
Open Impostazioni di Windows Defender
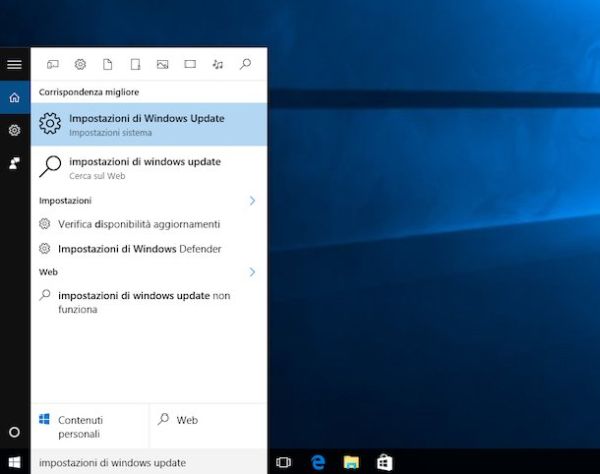[x=149, y=249]
